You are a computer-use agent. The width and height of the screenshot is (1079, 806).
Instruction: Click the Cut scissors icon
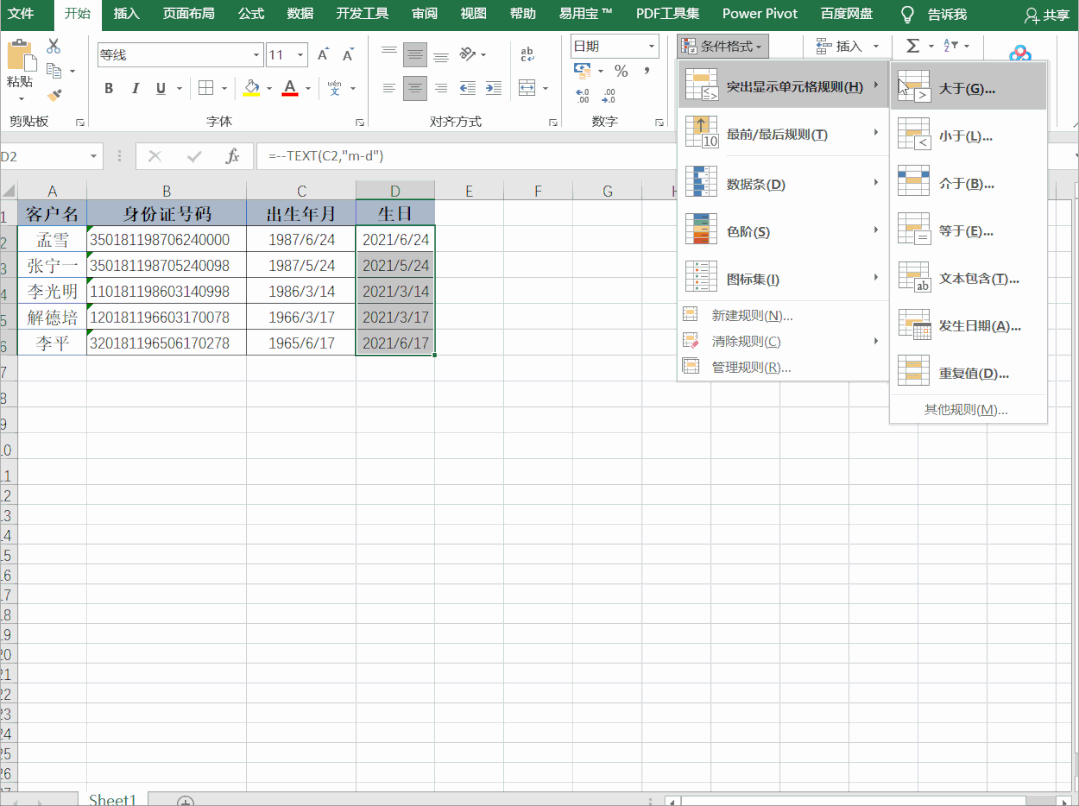pos(54,46)
